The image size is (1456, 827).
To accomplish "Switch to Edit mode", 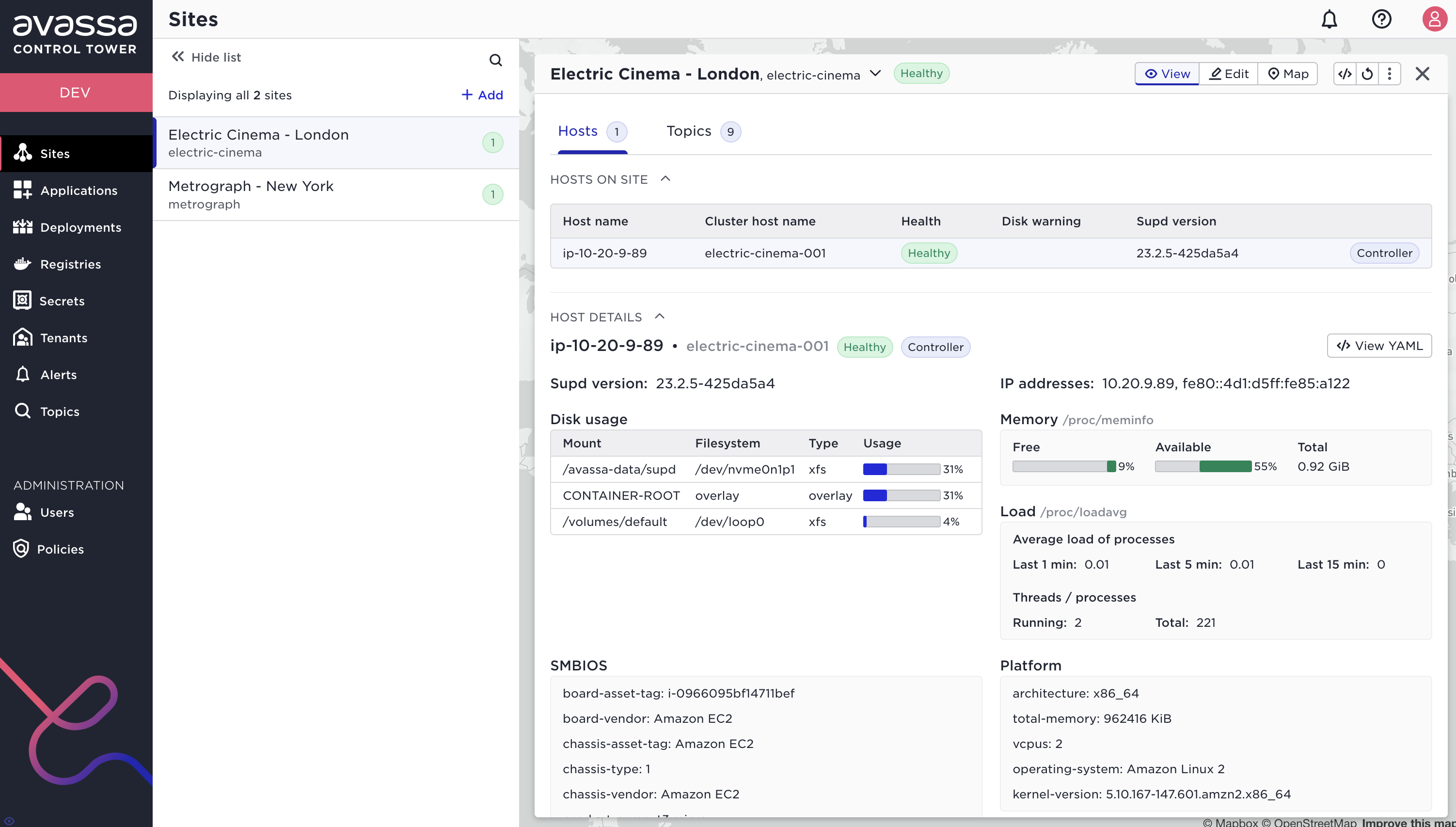I will [x=1228, y=74].
